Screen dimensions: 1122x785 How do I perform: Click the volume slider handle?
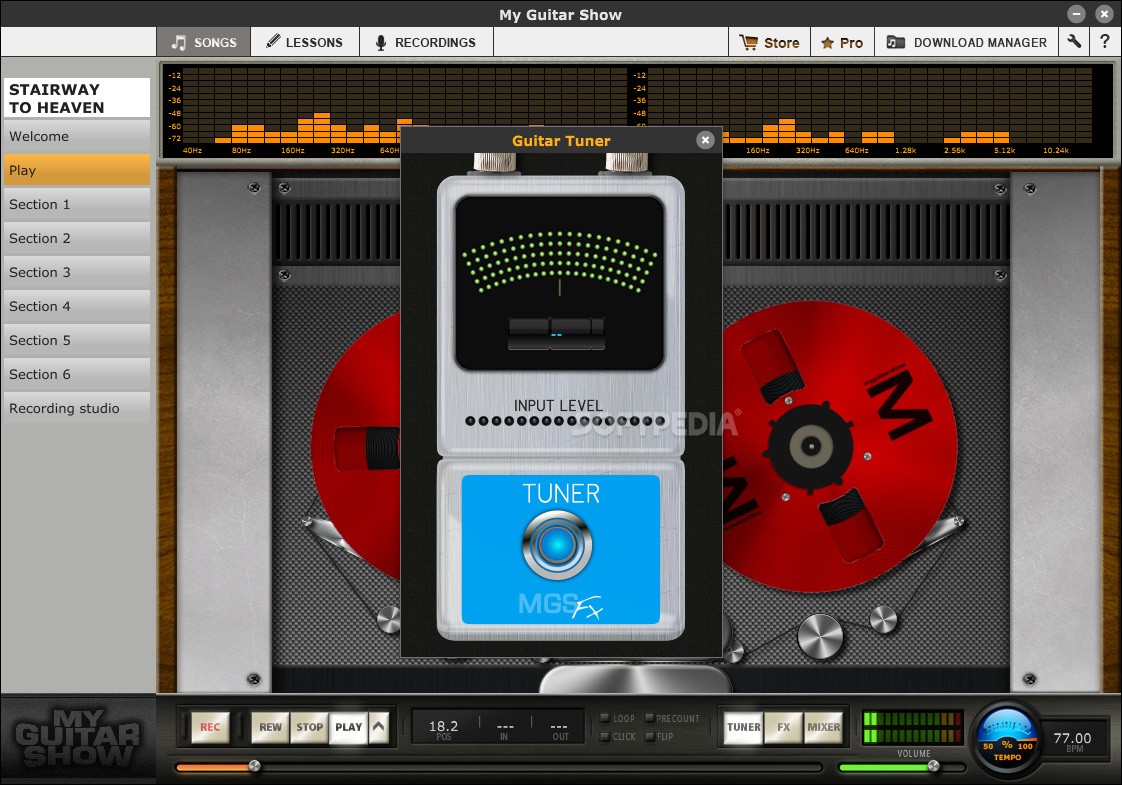click(933, 766)
